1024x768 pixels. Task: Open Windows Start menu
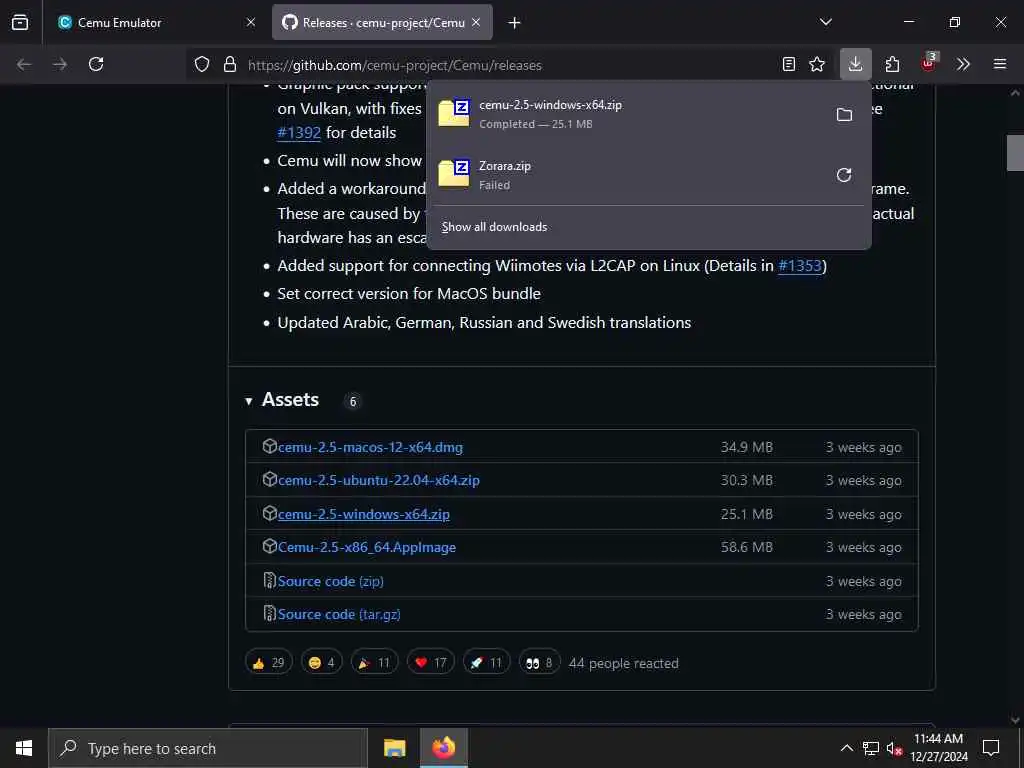[x=24, y=748]
